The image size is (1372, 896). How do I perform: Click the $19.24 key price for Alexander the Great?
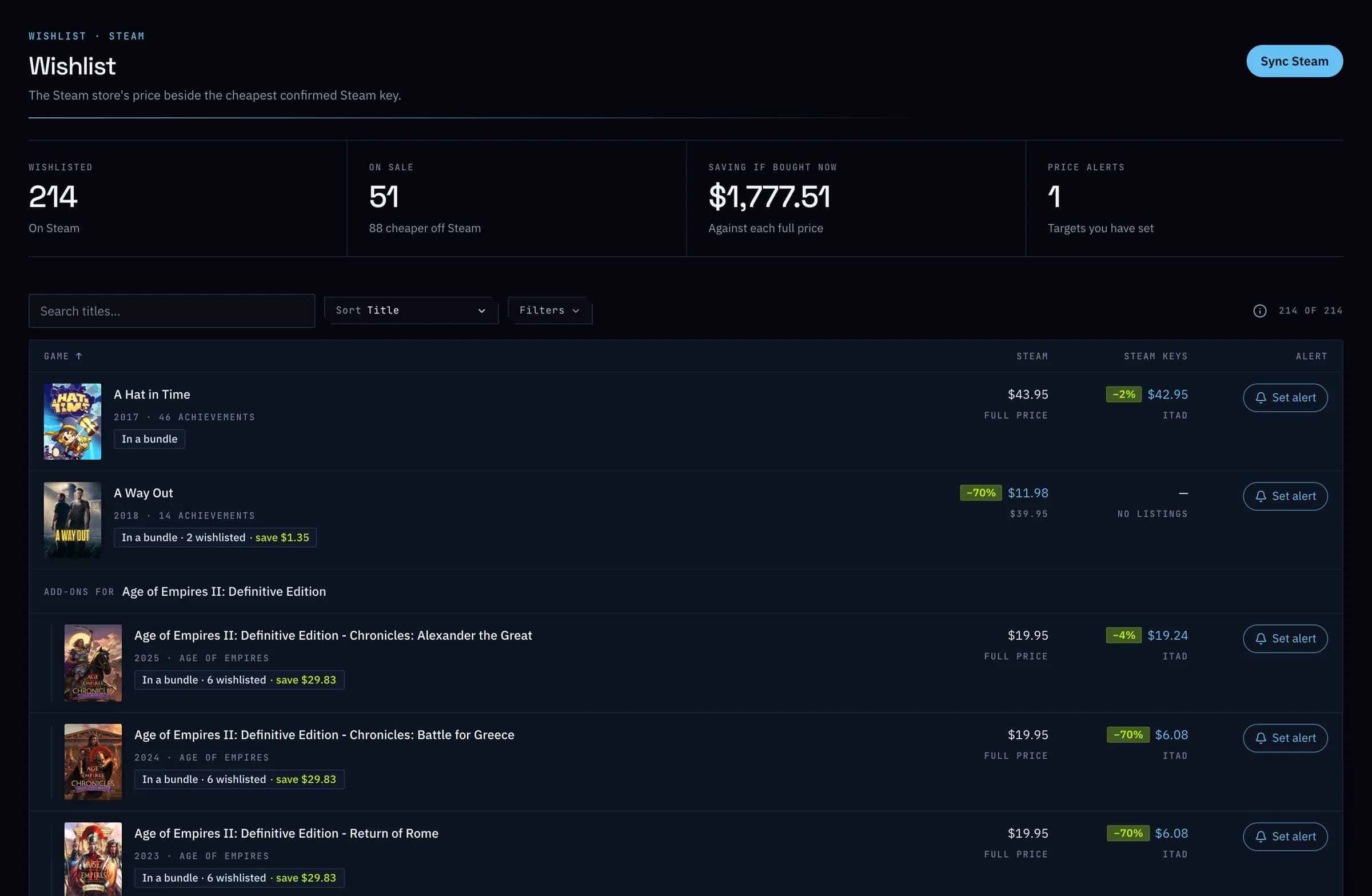1167,635
